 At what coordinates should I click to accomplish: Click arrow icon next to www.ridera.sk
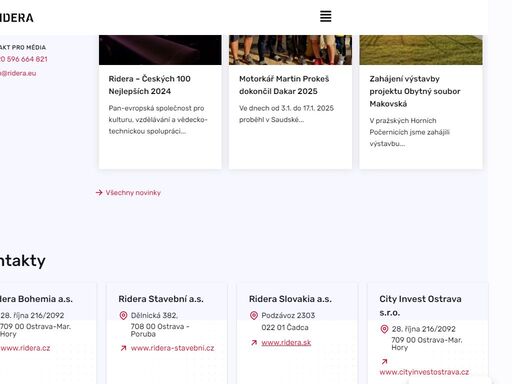(254, 343)
